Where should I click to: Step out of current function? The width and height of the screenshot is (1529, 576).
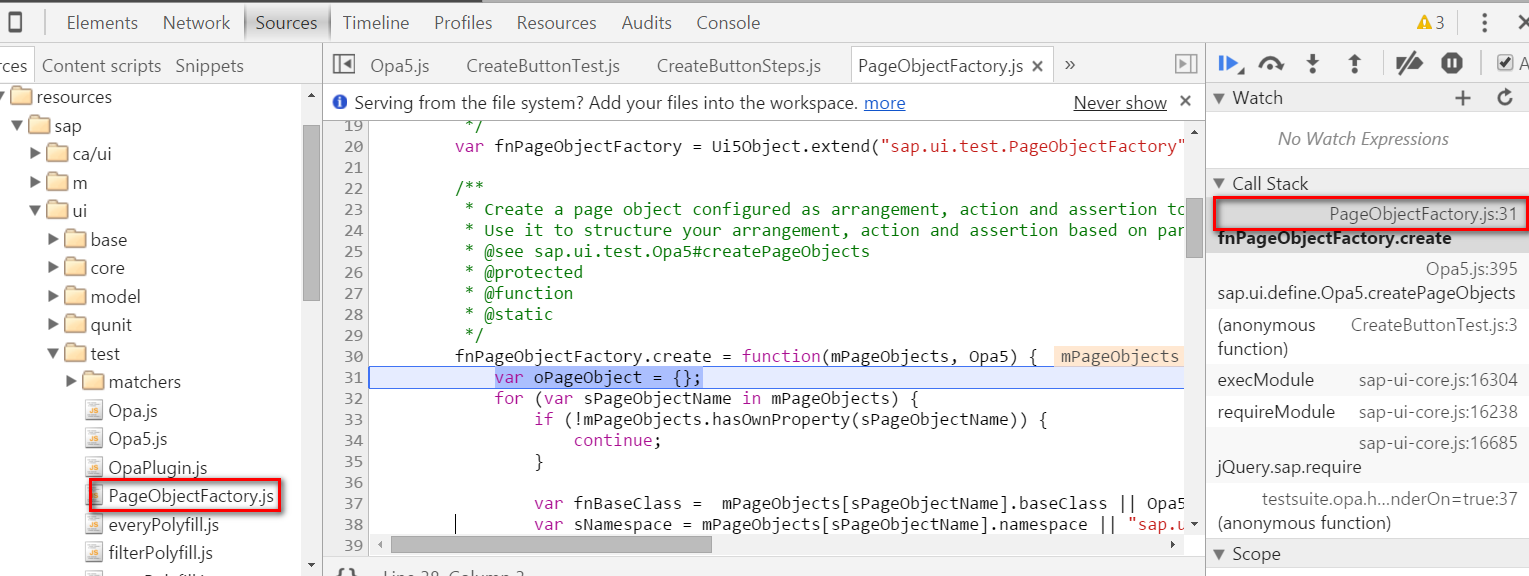(x=1354, y=64)
